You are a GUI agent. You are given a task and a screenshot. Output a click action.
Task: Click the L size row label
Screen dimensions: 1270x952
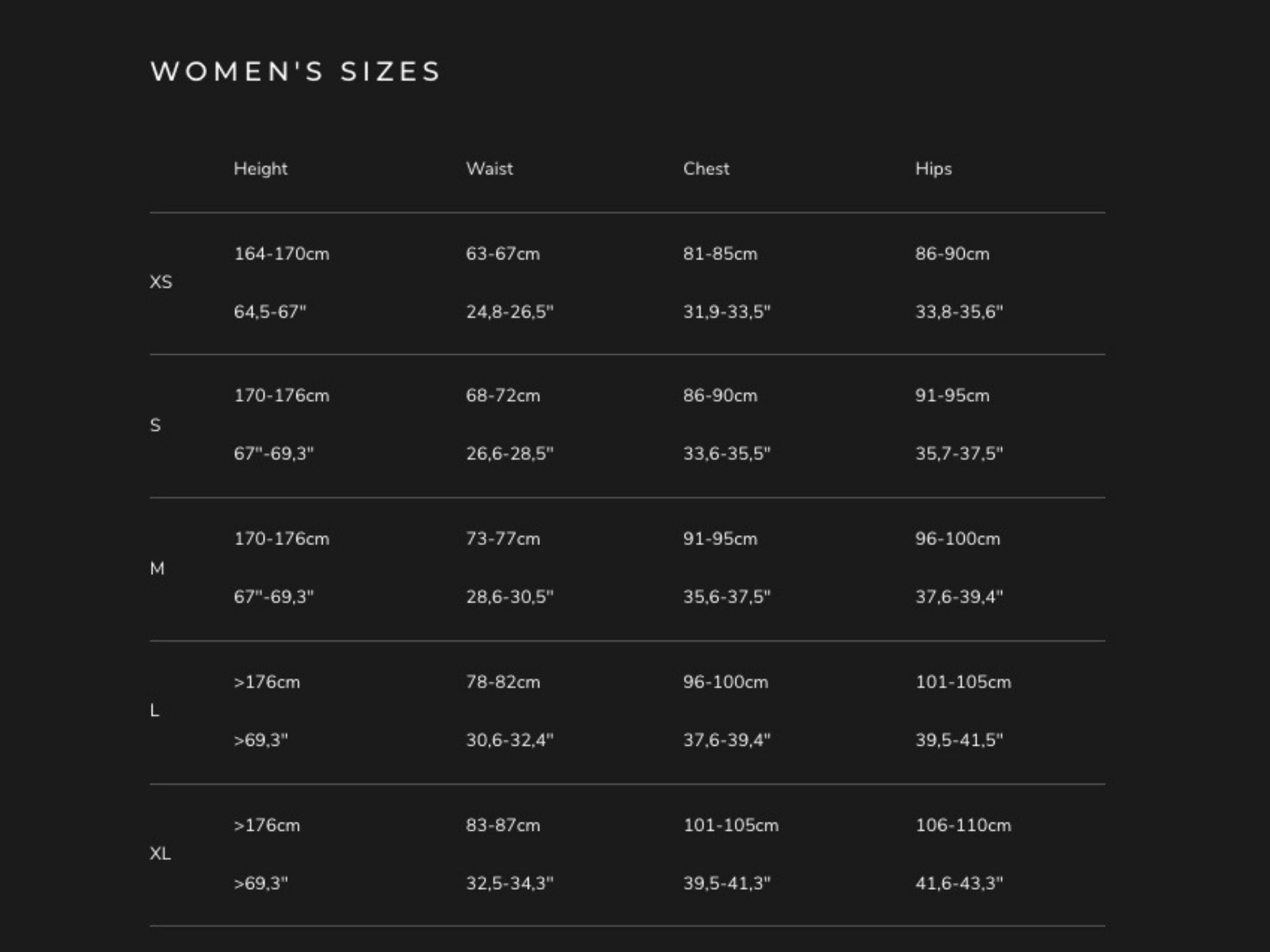tap(155, 711)
